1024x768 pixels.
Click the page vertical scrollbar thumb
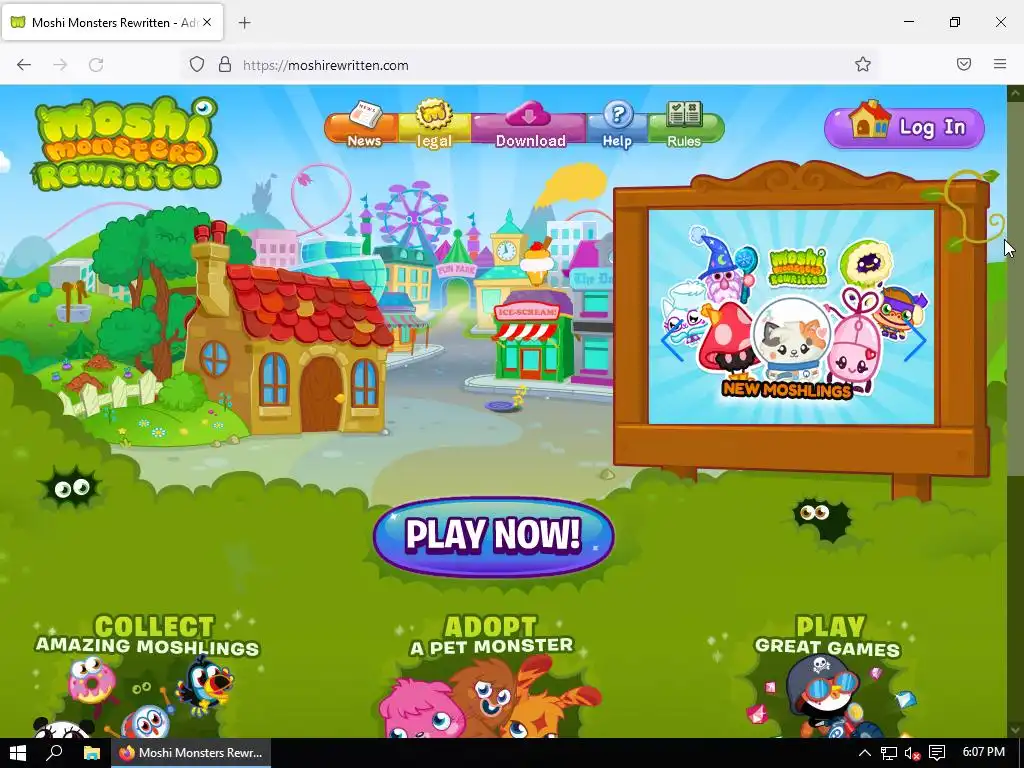[1015, 287]
